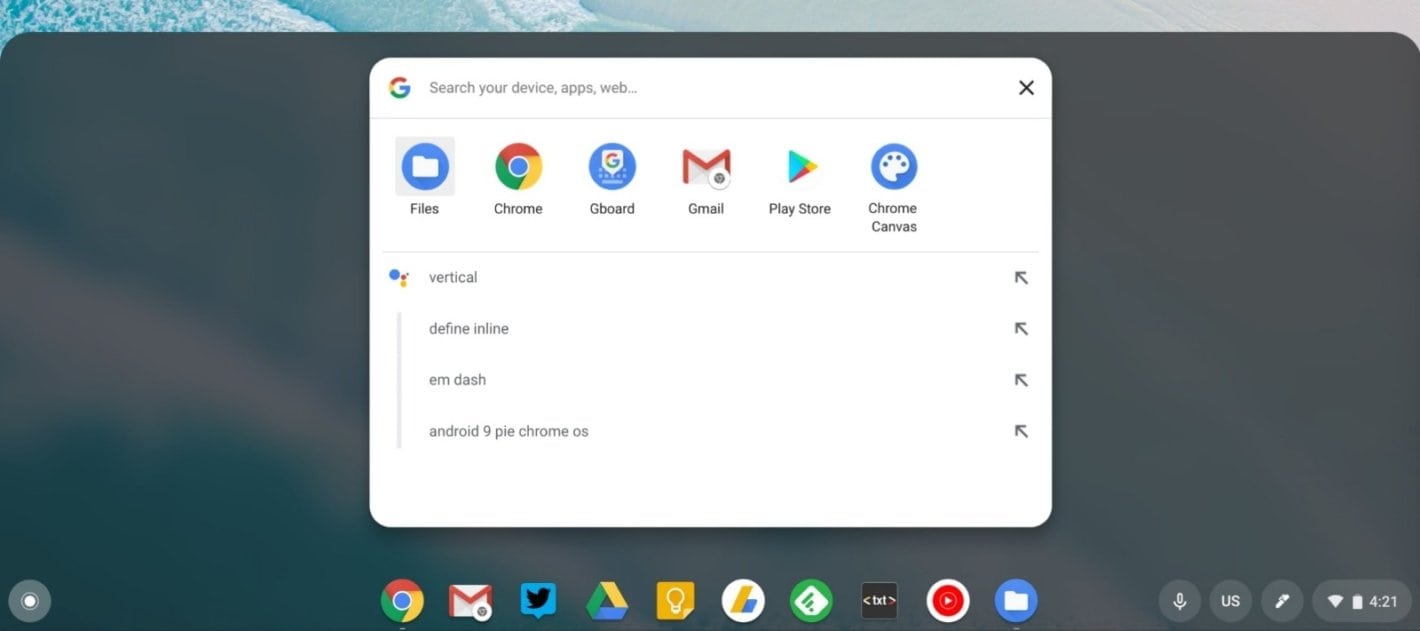Select 'android 9 pie chrome os' suggestion
Image resolution: width=1420 pixels, height=631 pixels.
(x=710, y=432)
